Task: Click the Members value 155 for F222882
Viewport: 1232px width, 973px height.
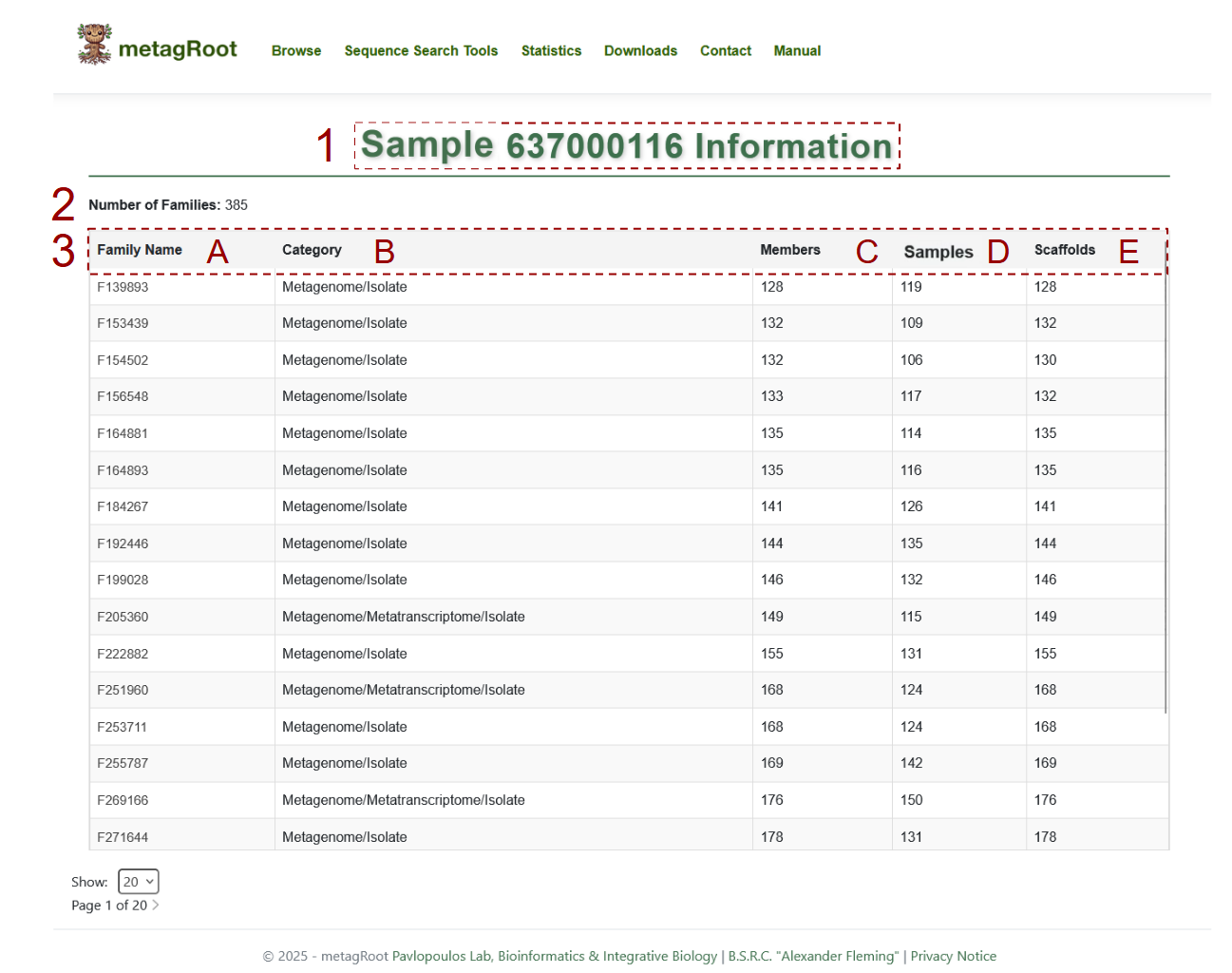Action: (772, 654)
